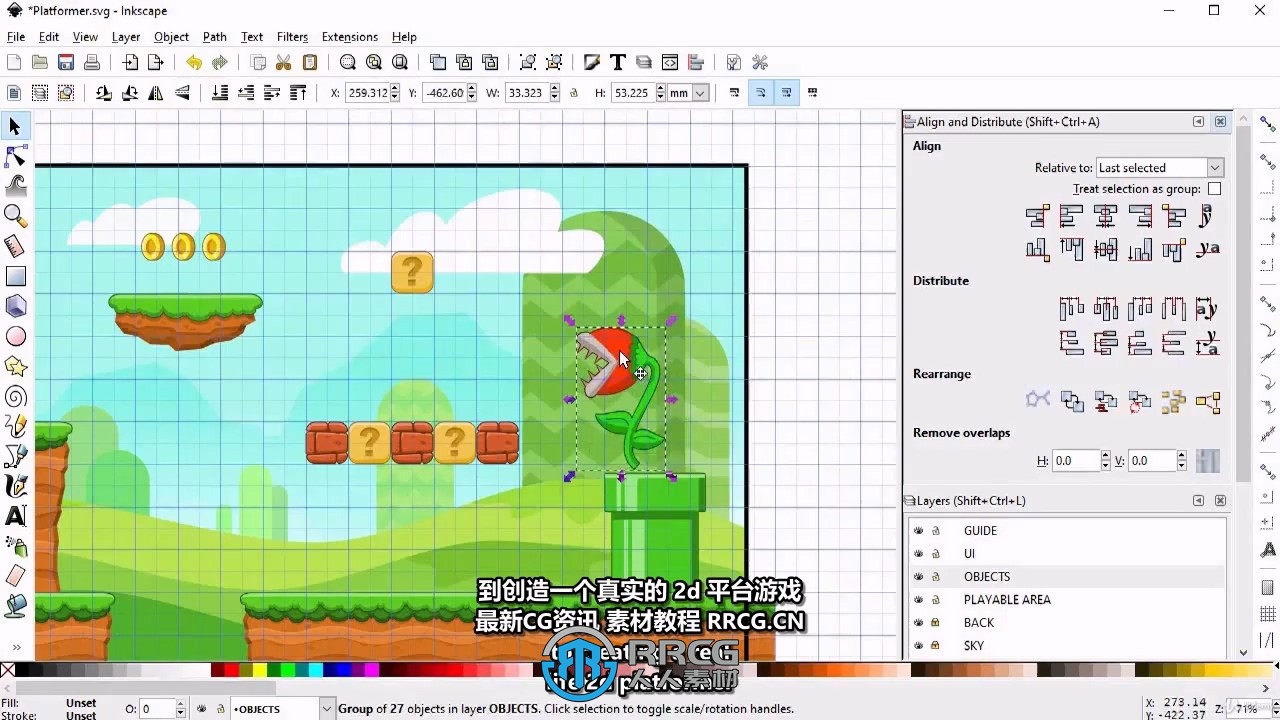Hide the PLAYABLE AREA layer
The image size is (1280, 720).
918,600
